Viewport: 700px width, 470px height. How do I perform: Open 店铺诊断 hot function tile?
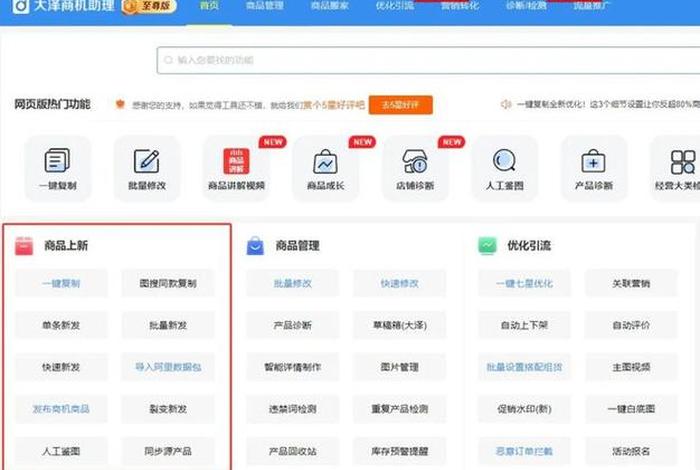pos(415,168)
